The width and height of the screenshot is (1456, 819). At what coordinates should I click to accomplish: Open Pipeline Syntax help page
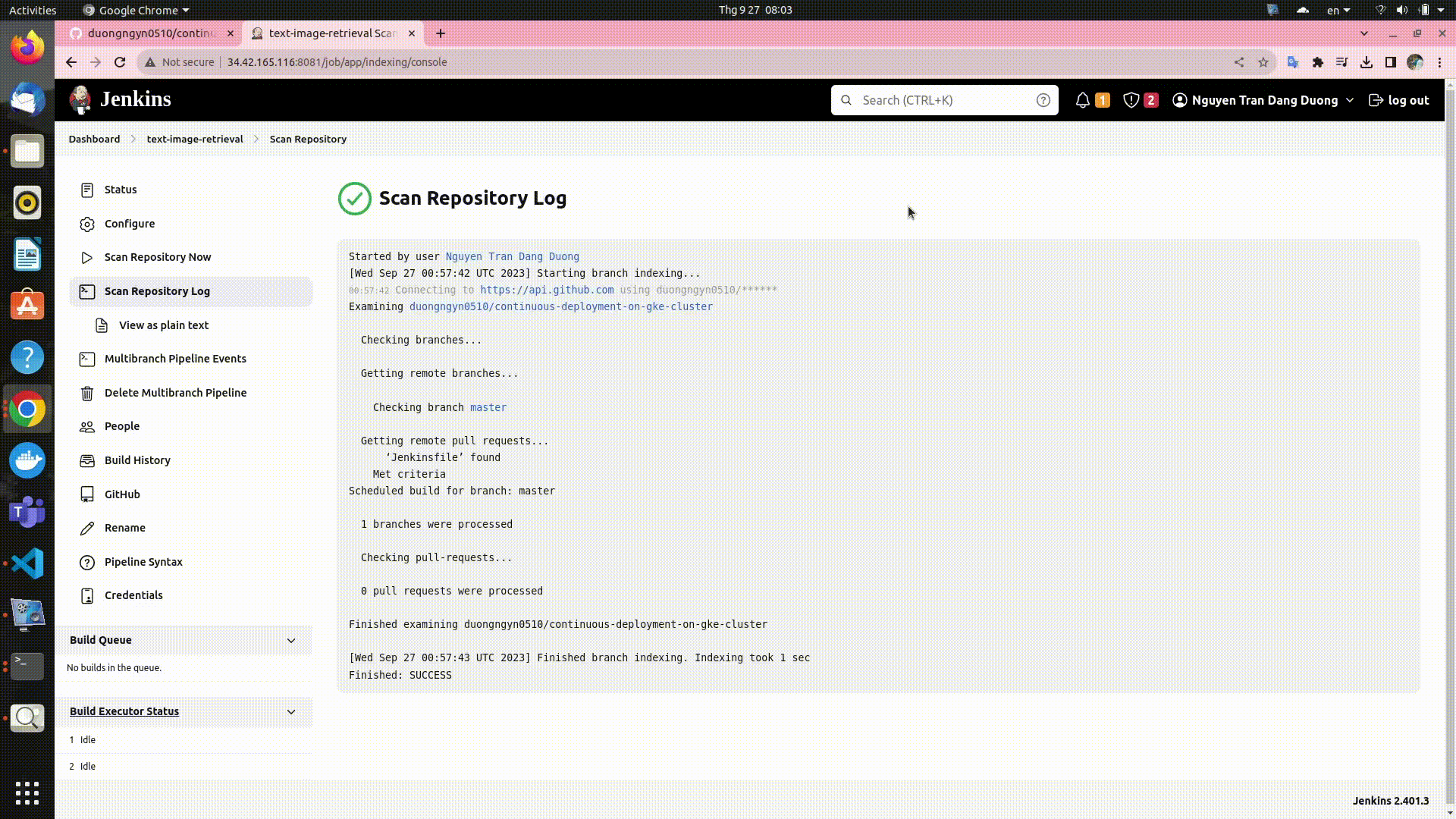(143, 562)
